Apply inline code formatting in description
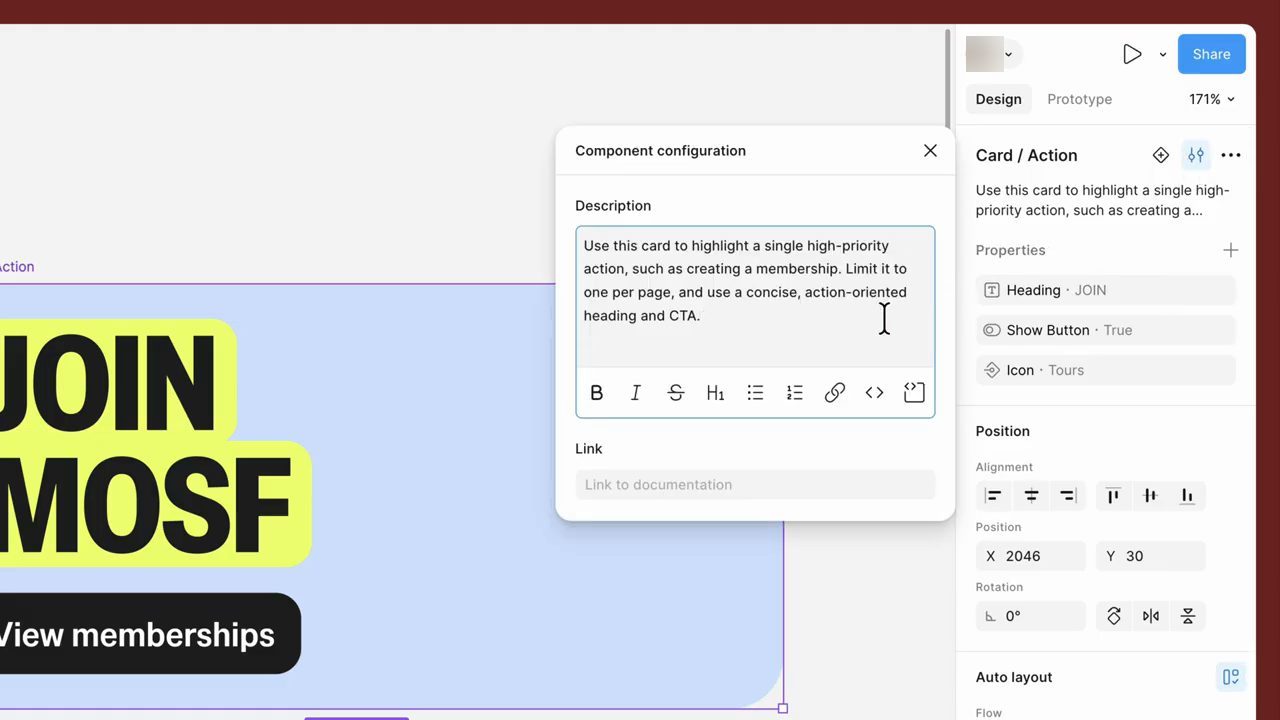Image resolution: width=1280 pixels, height=720 pixels. click(x=874, y=393)
